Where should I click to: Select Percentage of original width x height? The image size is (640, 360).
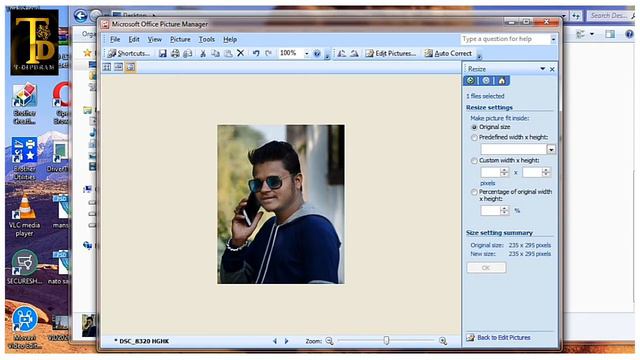click(474, 192)
